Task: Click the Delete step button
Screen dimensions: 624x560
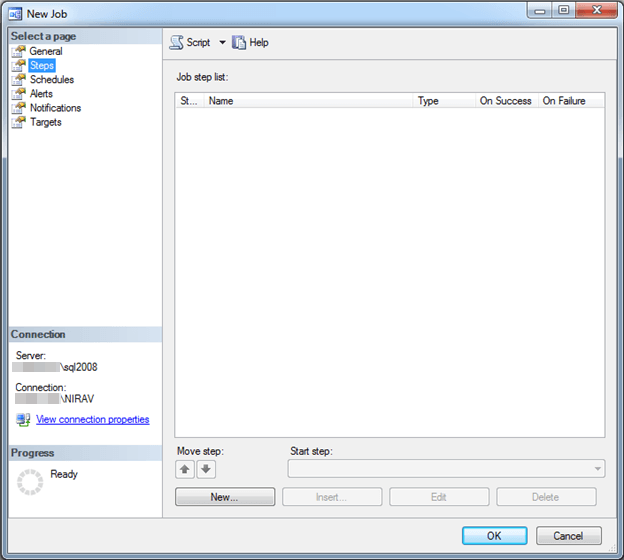Action: [546, 497]
